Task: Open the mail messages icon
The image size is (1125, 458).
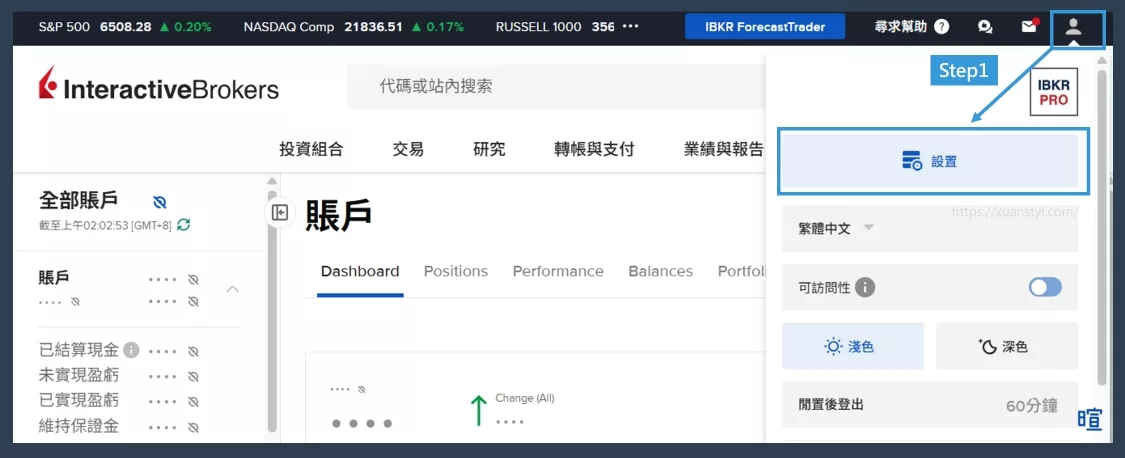Action: click(x=1030, y=27)
